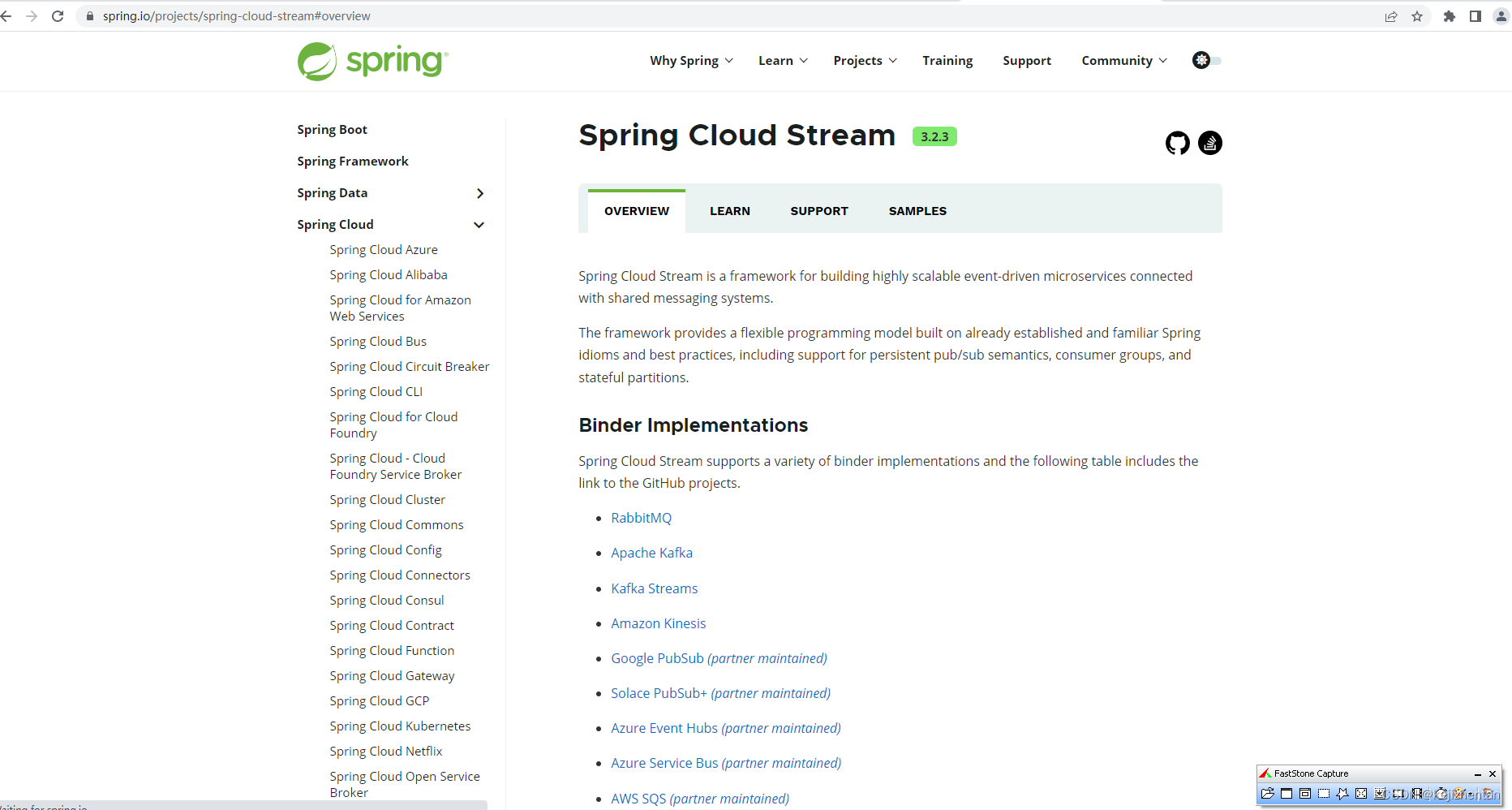This screenshot has height=810, width=1512.
Task: Click the FastStone Capture logo icon
Action: (x=1265, y=773)
